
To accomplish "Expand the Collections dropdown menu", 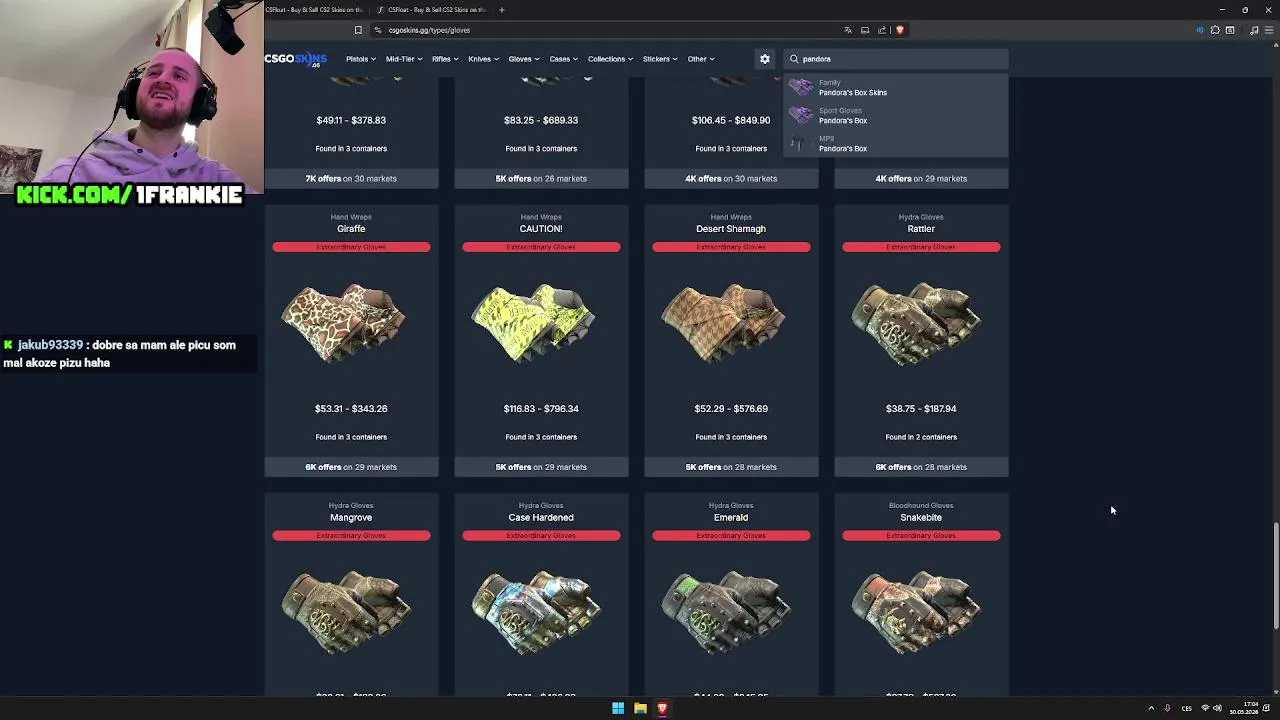I will point(610,59).
